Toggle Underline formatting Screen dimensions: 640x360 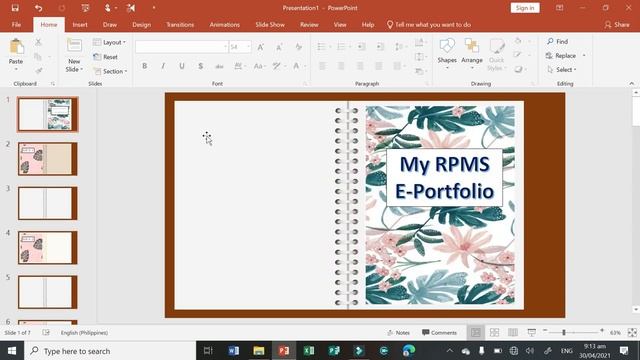(182, 66)
